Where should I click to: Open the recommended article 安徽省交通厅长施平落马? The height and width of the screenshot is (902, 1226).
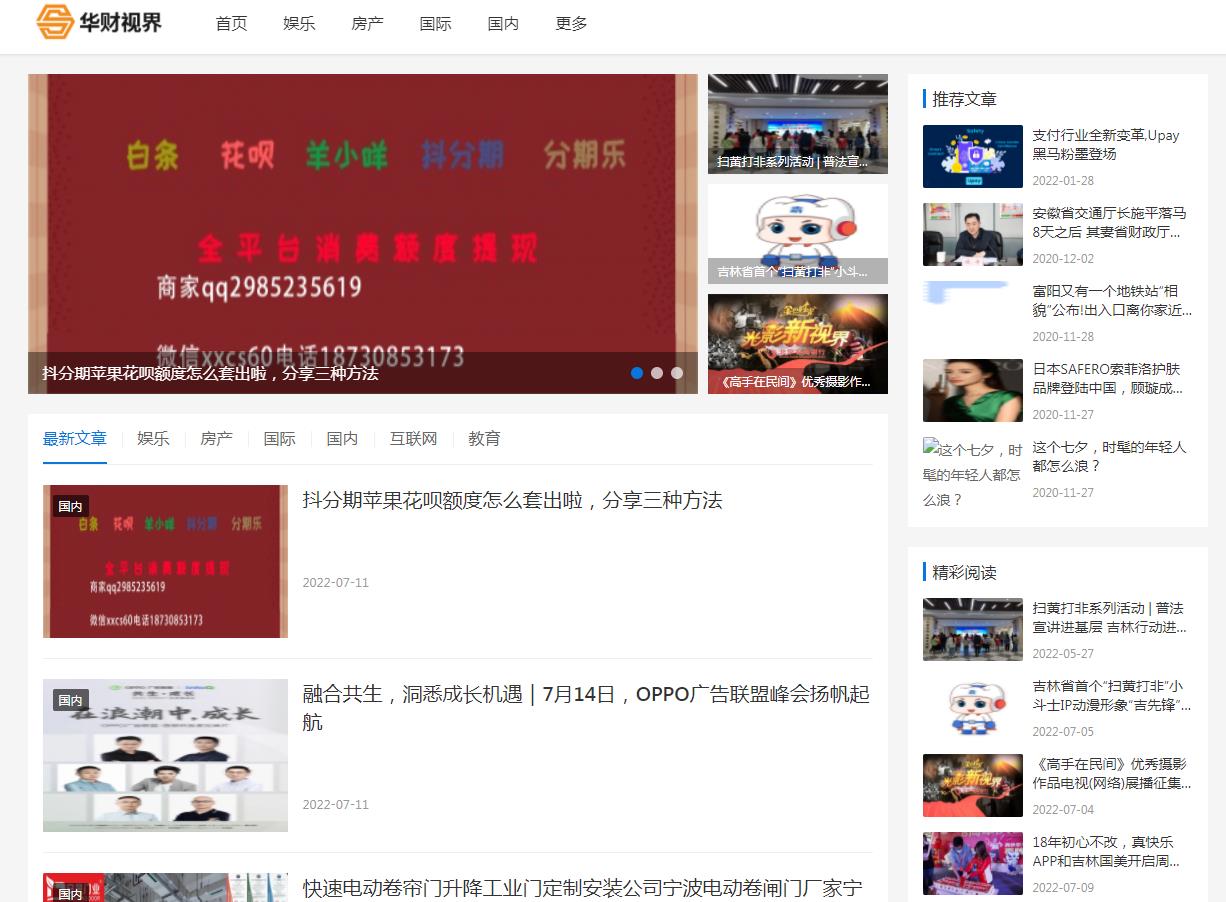(1109, 222)
